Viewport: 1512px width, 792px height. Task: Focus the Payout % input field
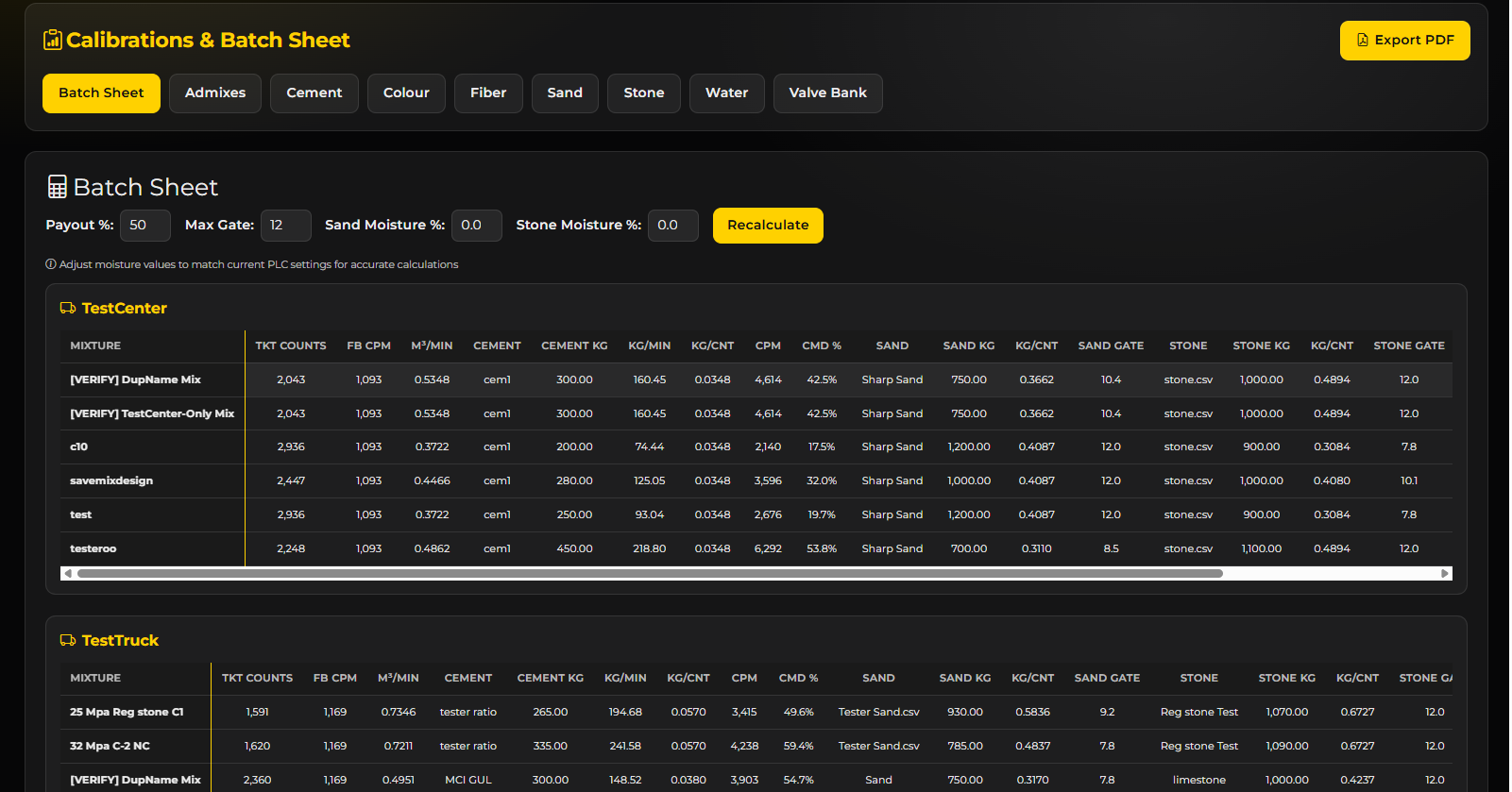(x=145, y=226)
